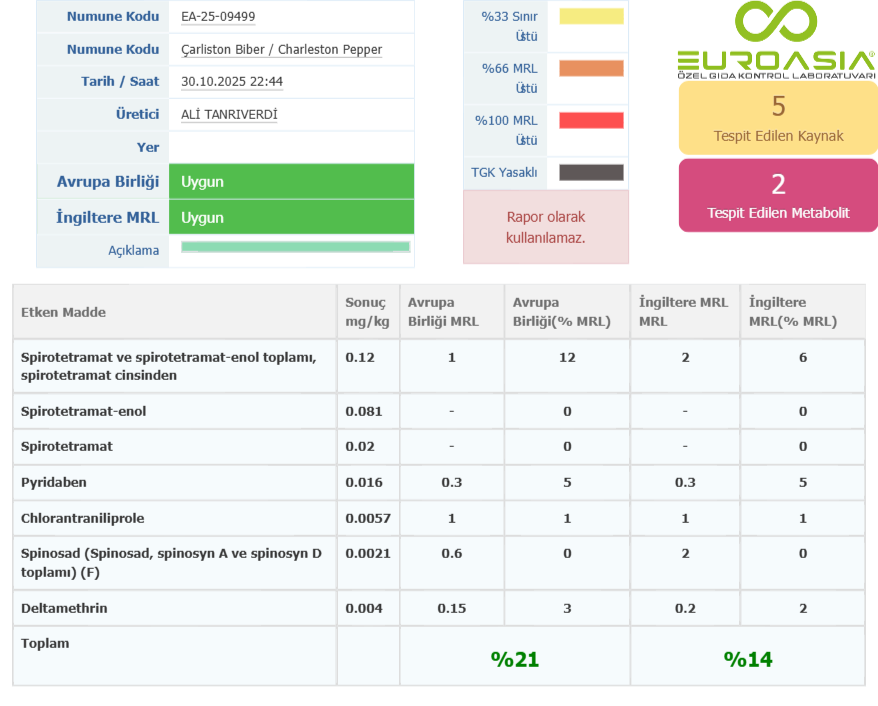Sort by the Sonuç mg/kg column header
878x706 pixels.
pos(366,312)
